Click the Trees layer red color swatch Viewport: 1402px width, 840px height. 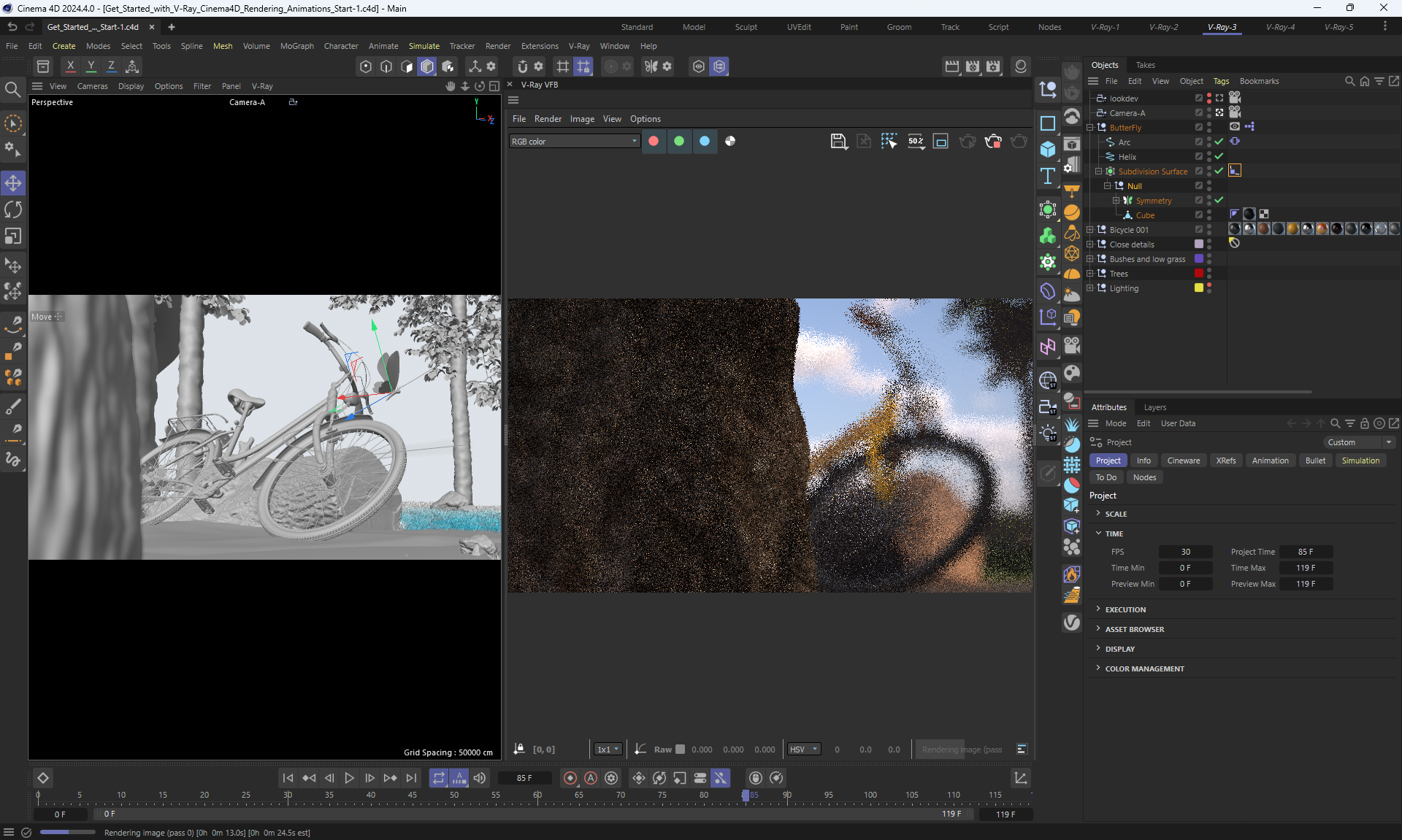pyautogui.click(x=1198, y=273)
